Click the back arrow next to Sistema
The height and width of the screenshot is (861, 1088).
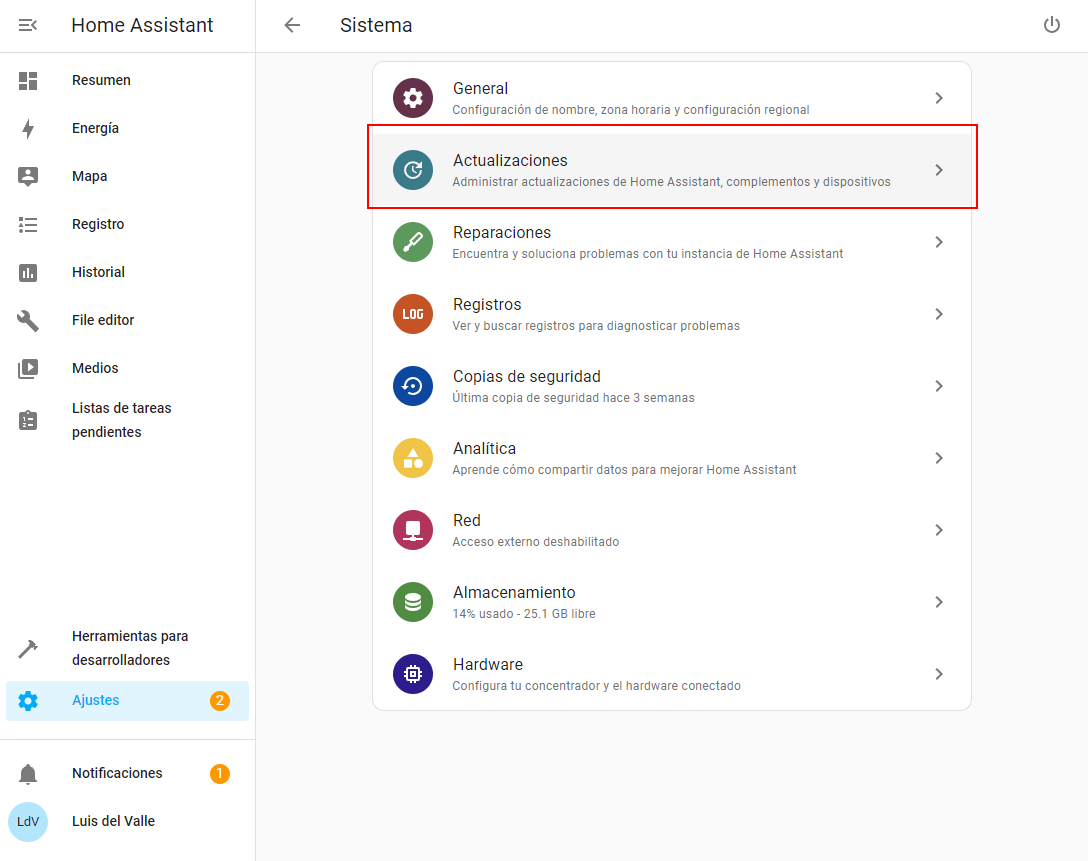[292, 26]
